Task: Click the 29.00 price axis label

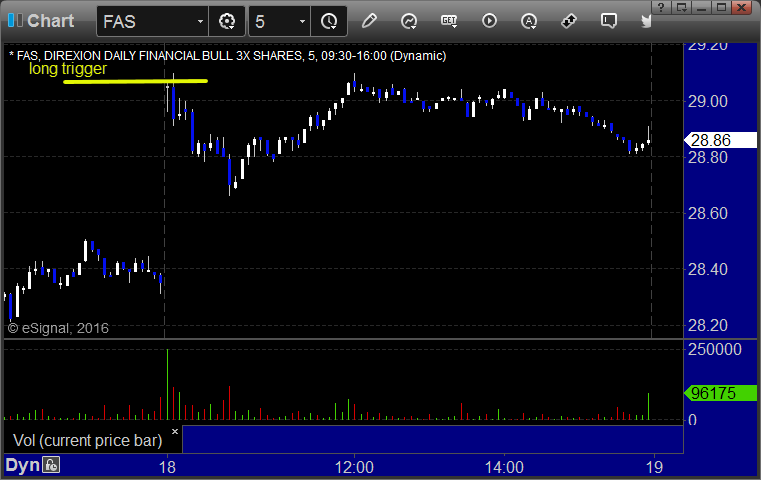Action: pos(708,101)
